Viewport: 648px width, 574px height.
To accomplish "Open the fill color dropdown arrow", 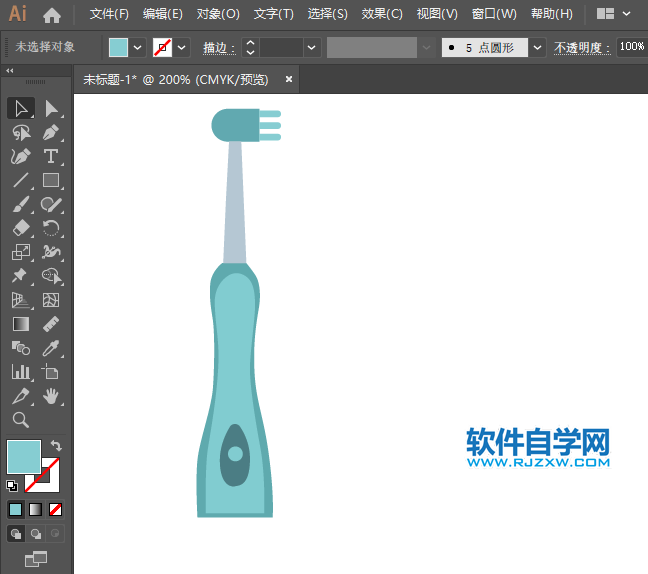I will [138, 48].
